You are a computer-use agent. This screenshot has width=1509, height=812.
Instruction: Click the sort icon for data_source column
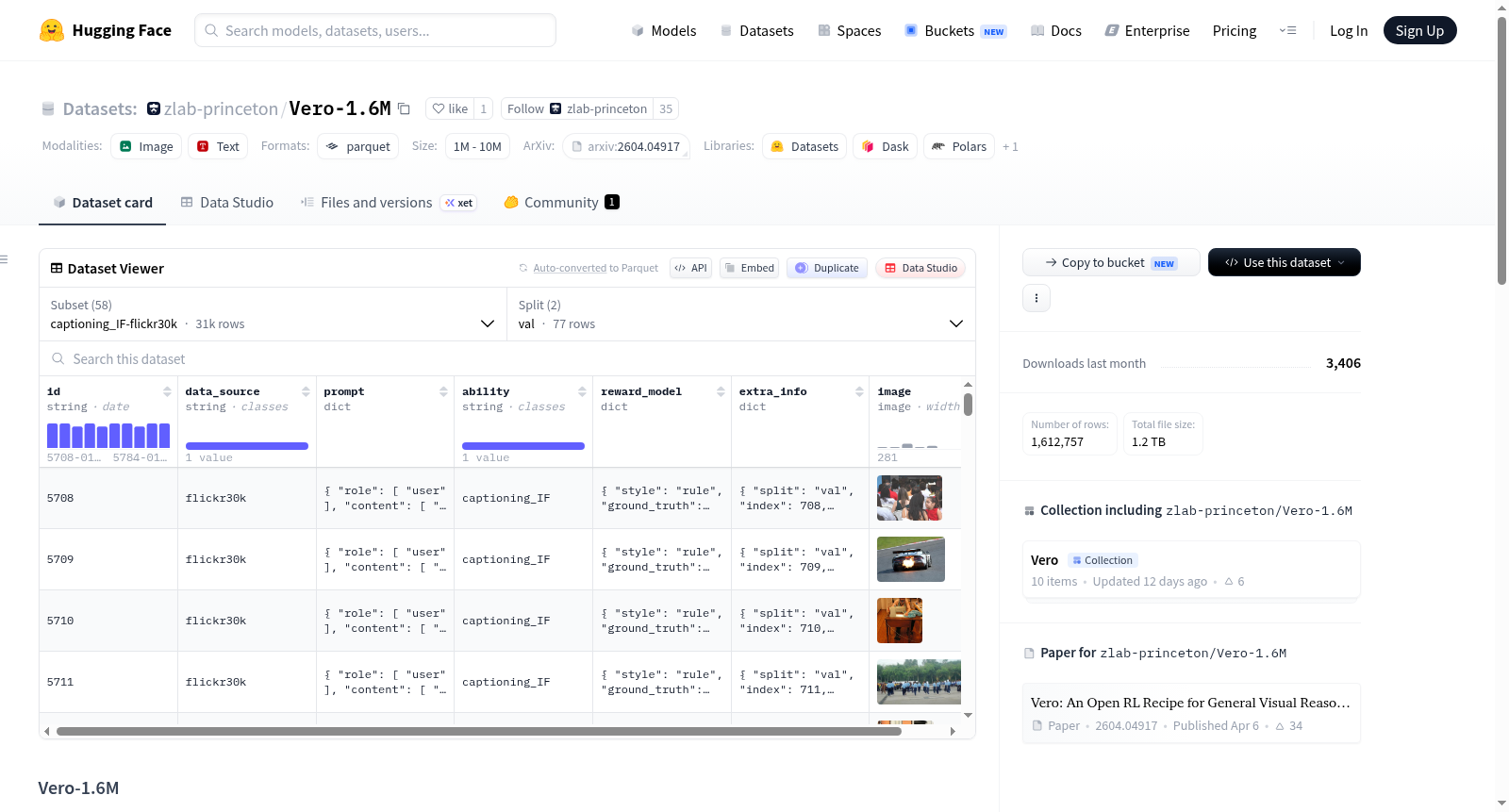pyautogui.click(x=306, y=391)
